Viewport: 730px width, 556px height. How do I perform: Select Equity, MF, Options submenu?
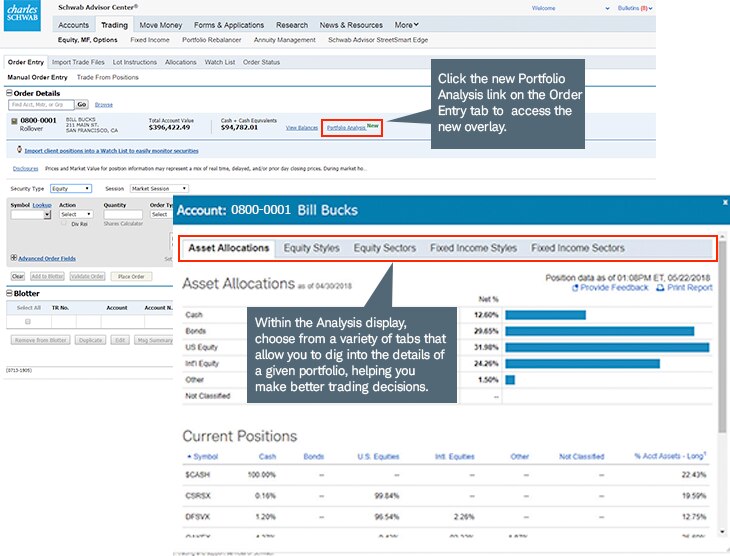click(88, 40)
